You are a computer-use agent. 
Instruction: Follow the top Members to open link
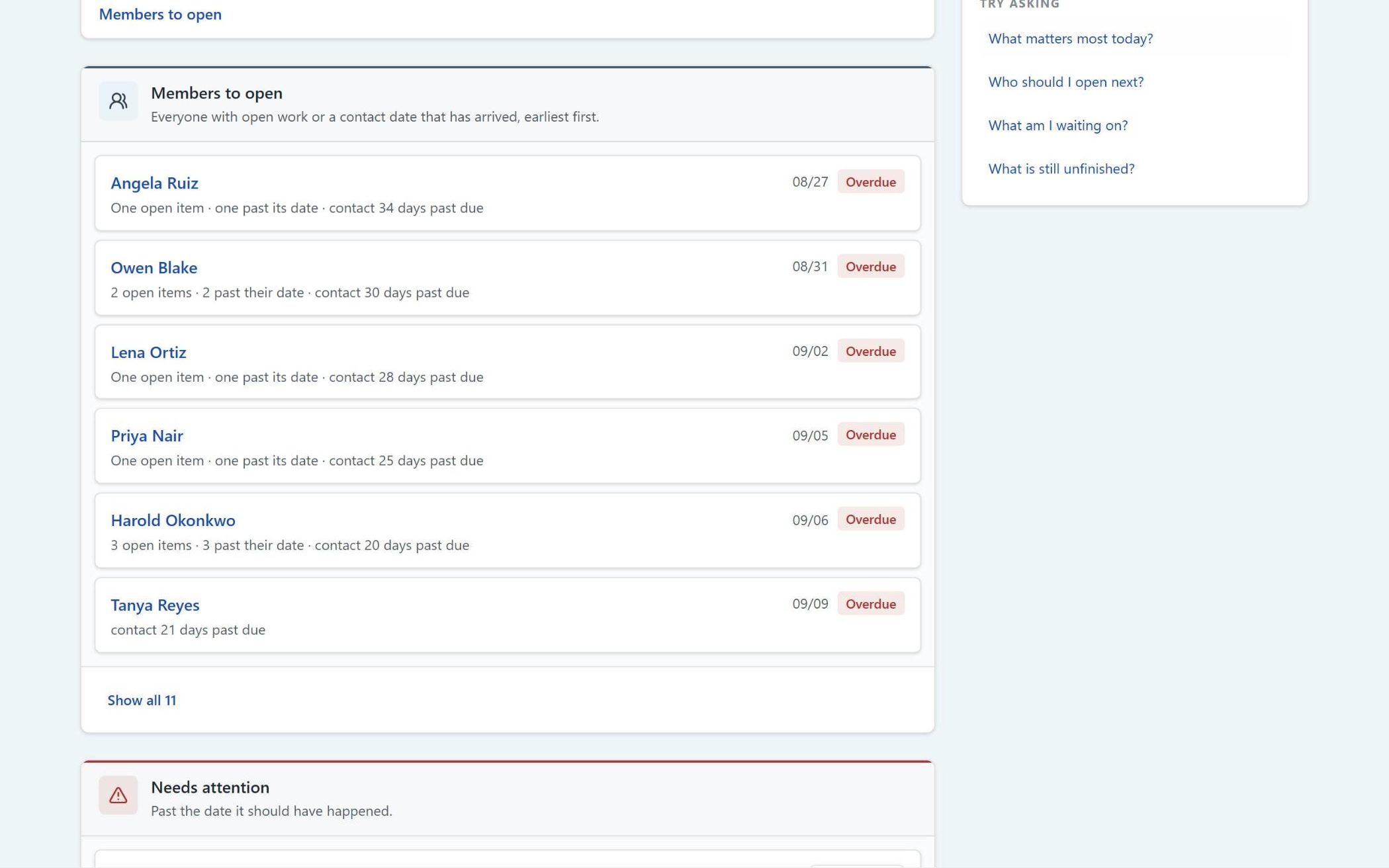tap(160, 15)
